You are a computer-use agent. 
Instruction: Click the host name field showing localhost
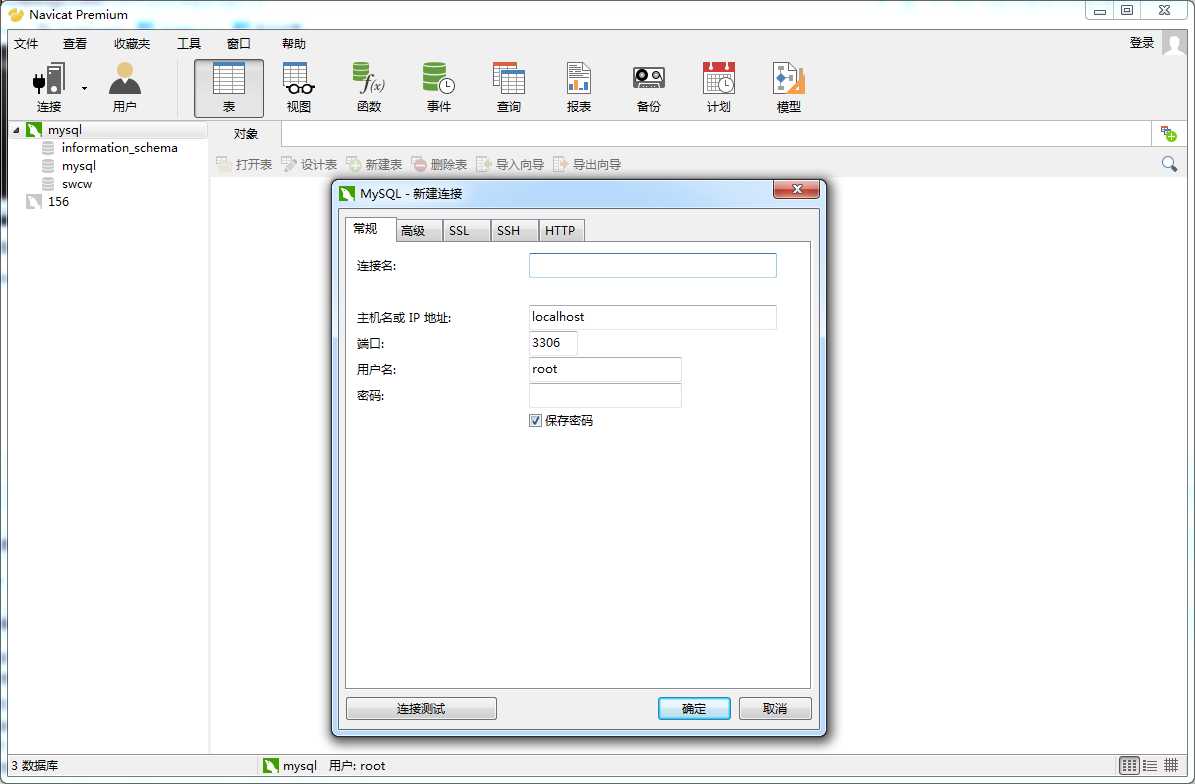tap(652, 318)
